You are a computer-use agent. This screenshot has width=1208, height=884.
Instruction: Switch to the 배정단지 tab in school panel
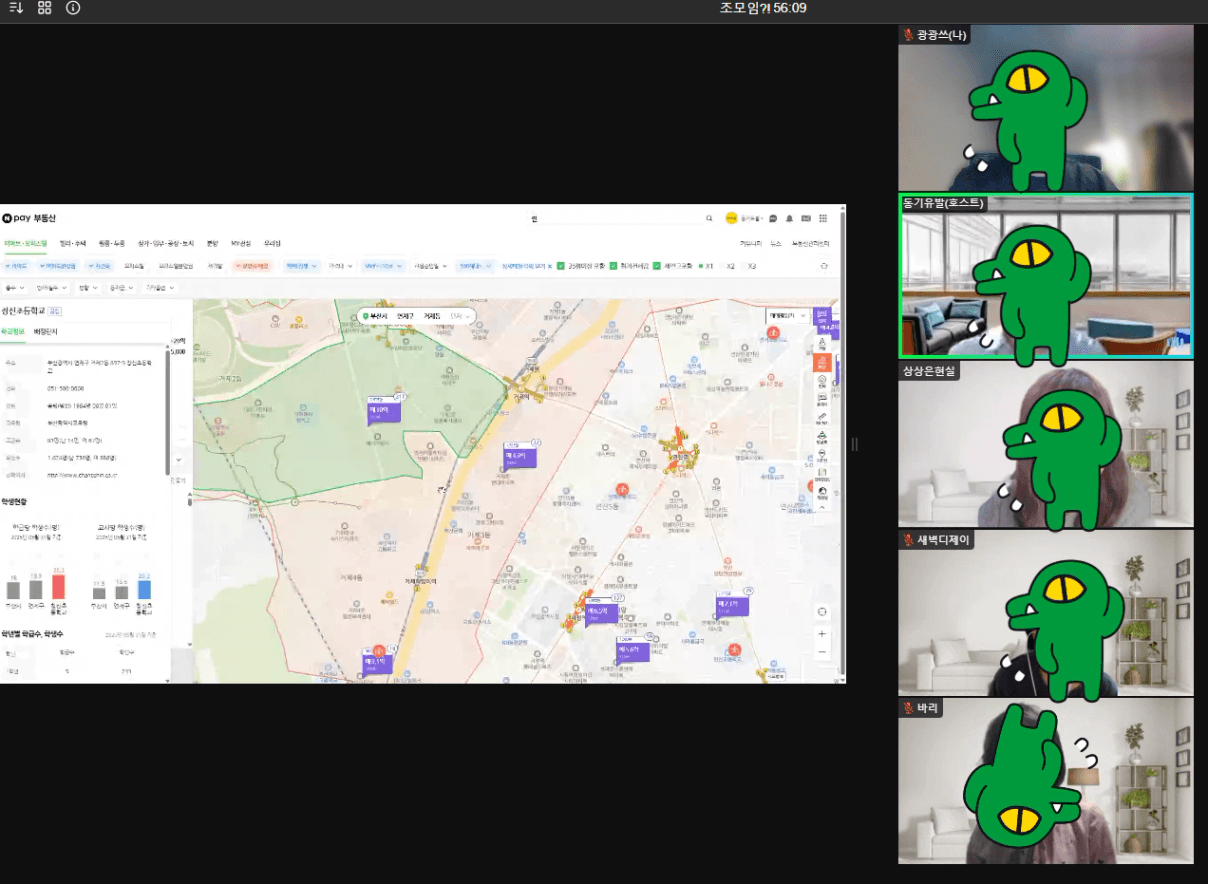(46, 331)
